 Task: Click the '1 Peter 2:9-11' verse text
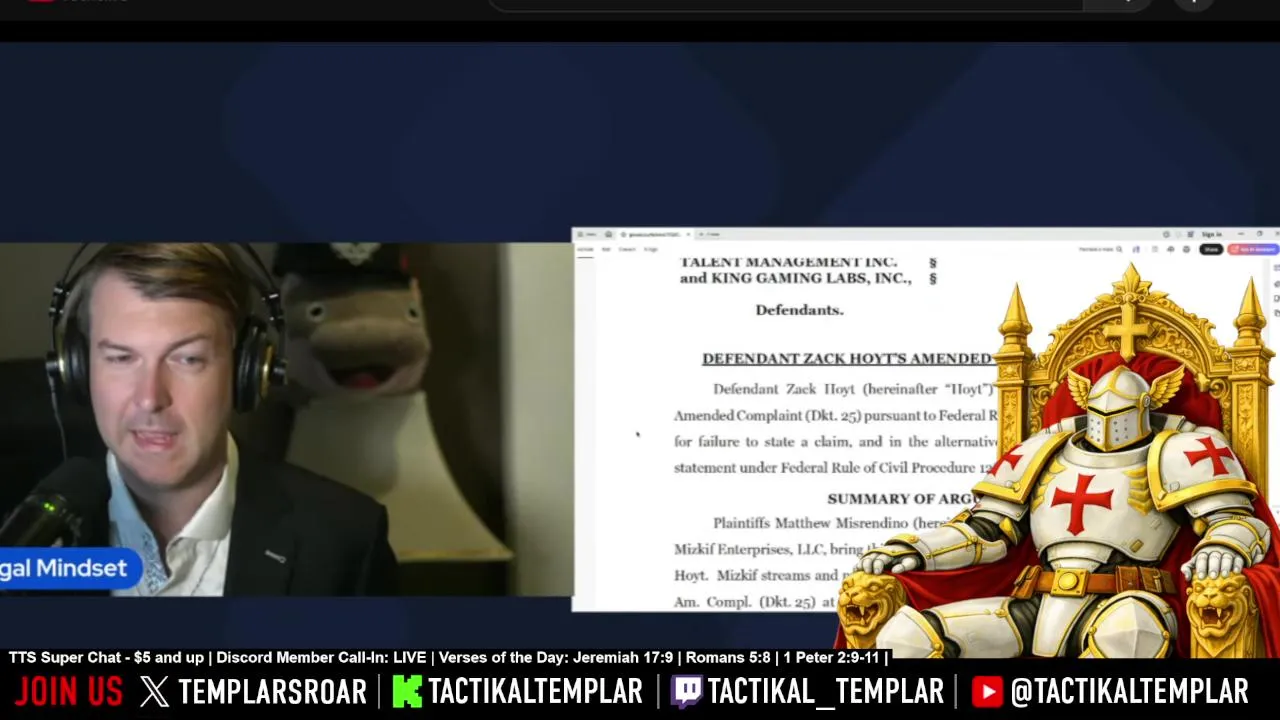point(831,657)
